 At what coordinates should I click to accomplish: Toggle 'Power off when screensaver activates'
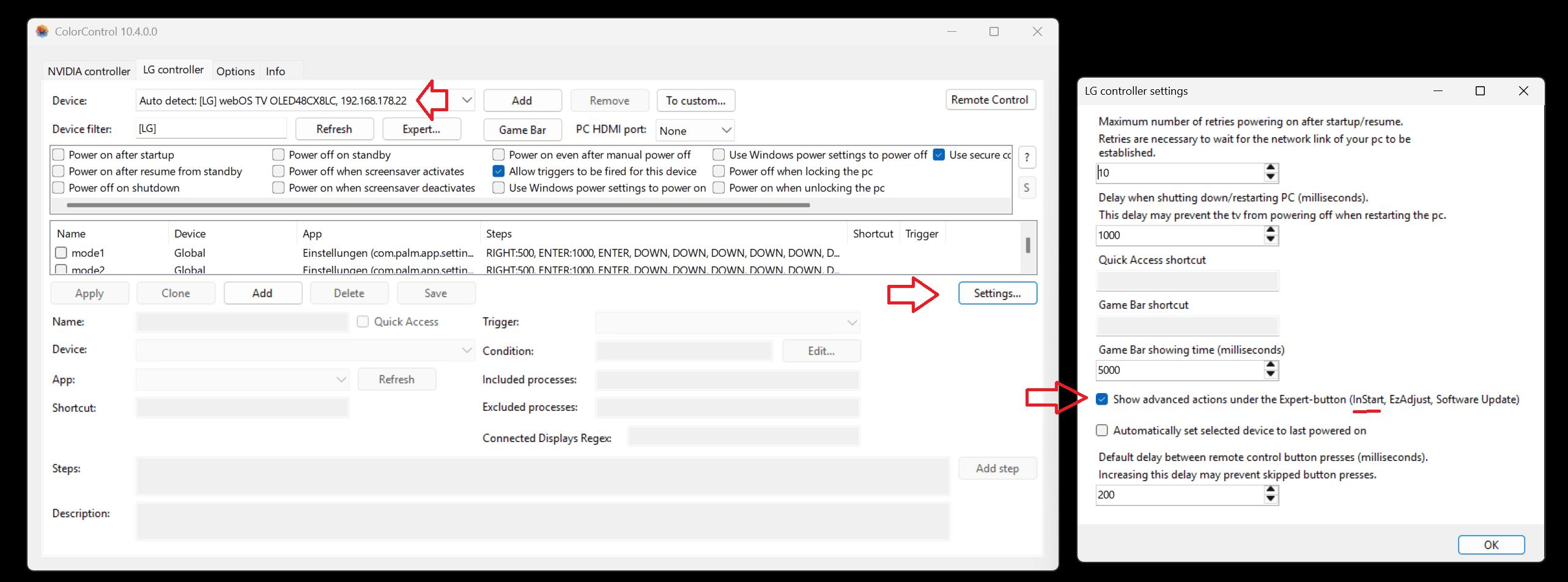(279, 171)
